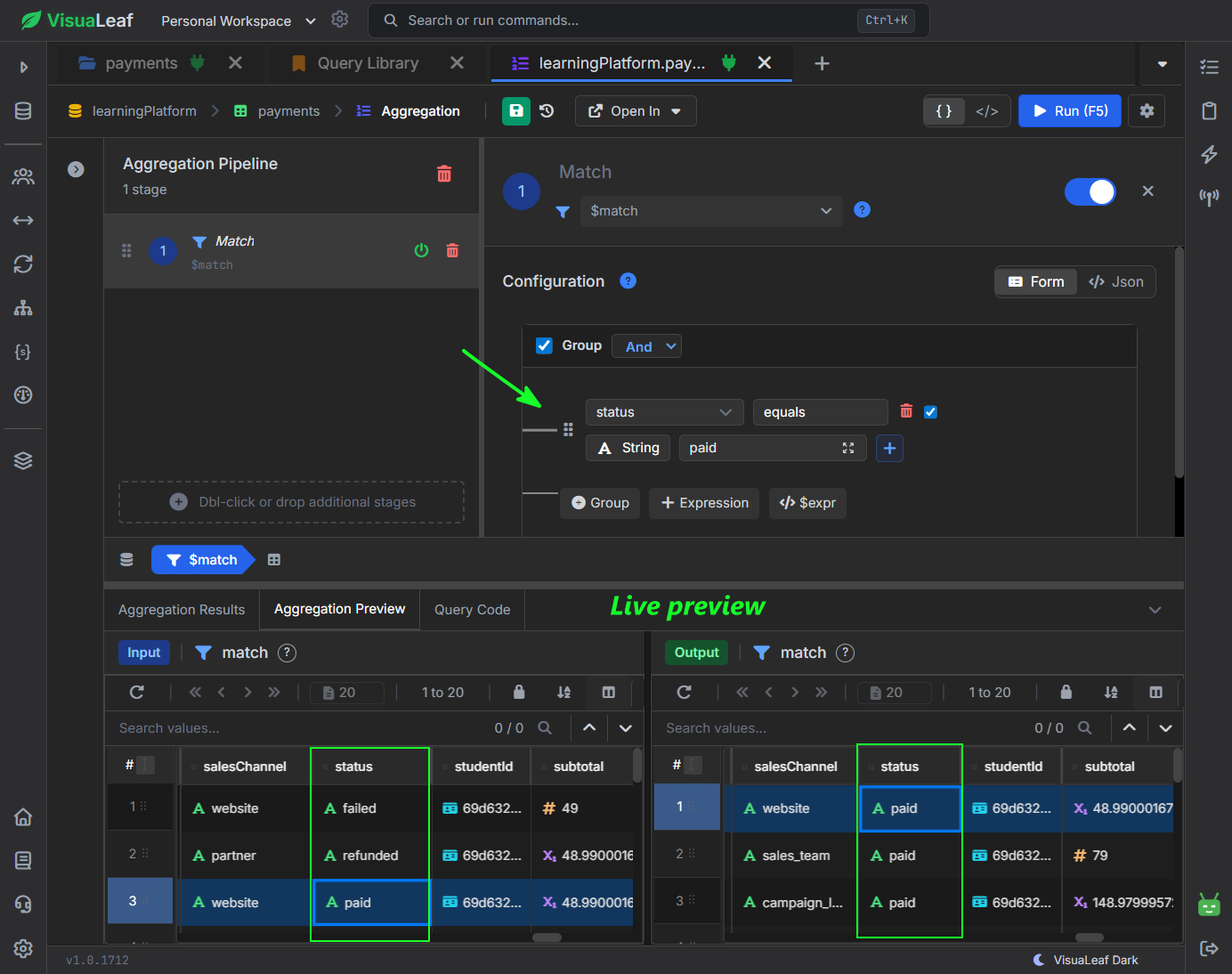
Task: Open a new tab with plus
Action: coord(822,63)
